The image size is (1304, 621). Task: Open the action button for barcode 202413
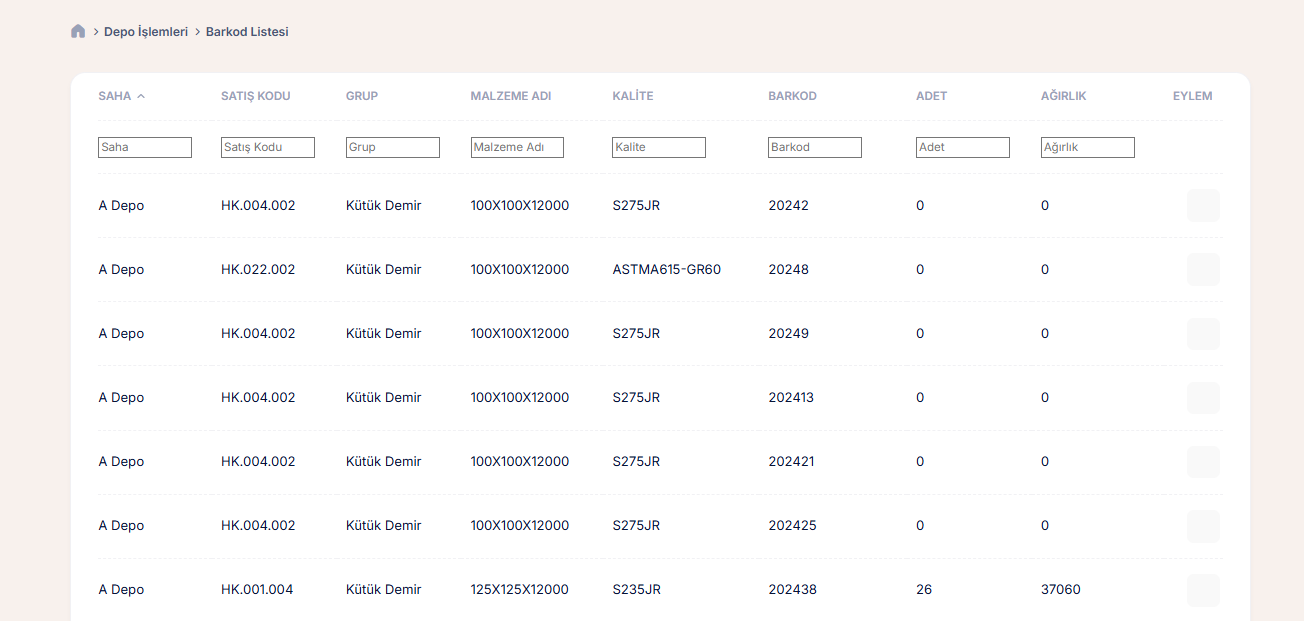point(1203,398)
